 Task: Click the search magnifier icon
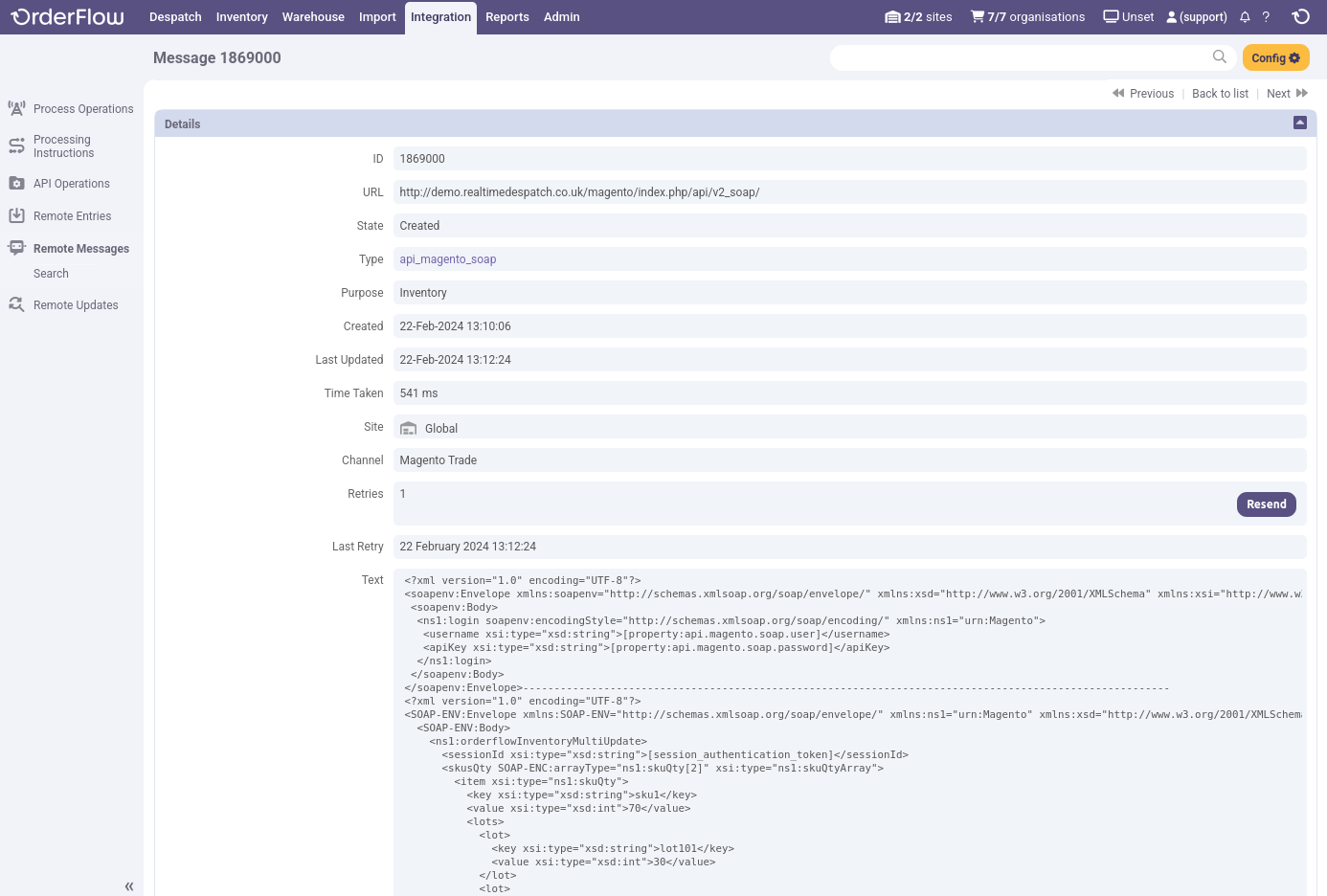point(1219,57)
